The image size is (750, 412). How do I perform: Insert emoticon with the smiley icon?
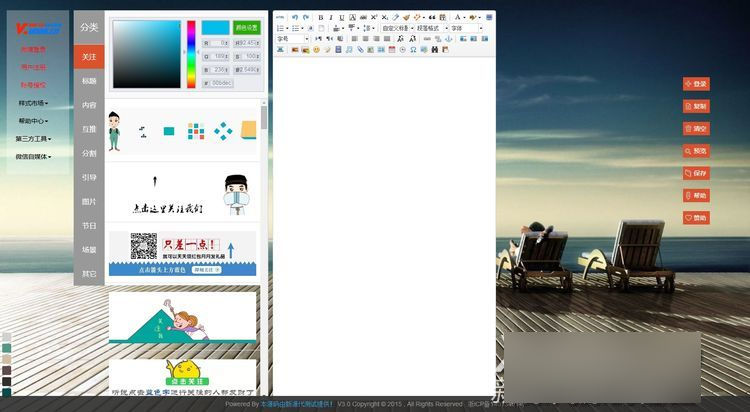pyautogui.click(x=316, y=50)
